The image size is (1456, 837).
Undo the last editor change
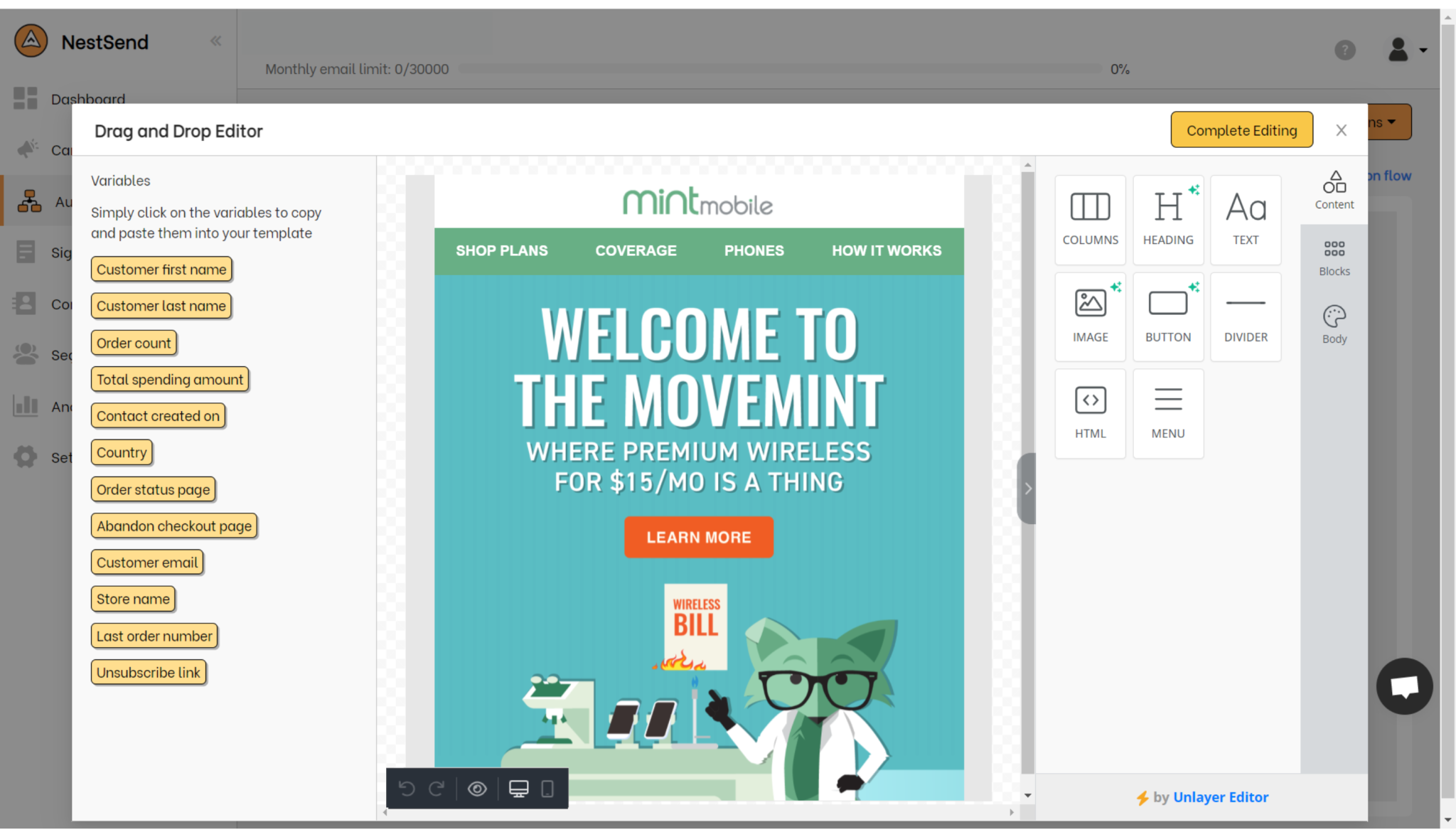click(406, 788)
